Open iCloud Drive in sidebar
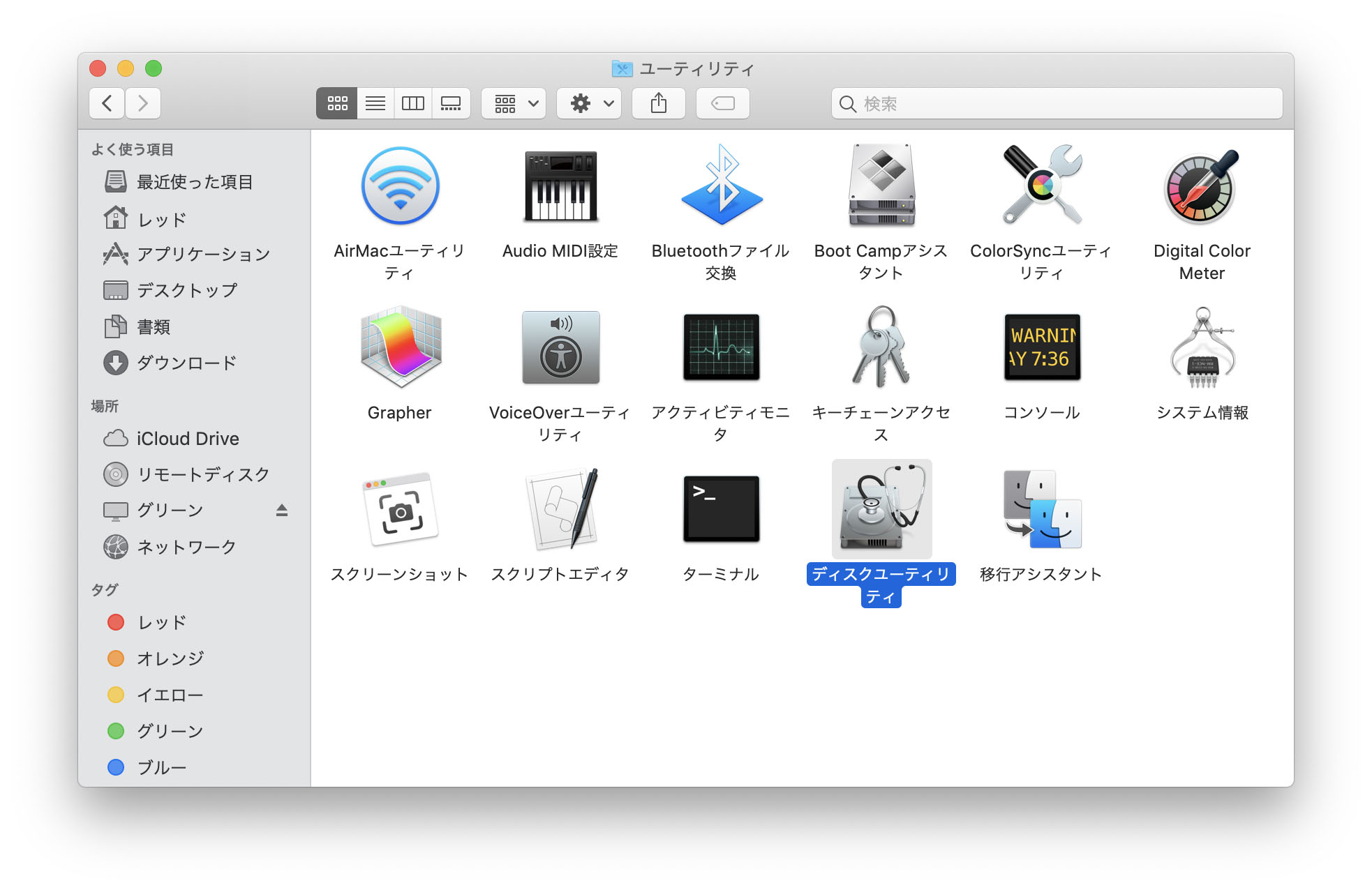 (x=194, y=438)
